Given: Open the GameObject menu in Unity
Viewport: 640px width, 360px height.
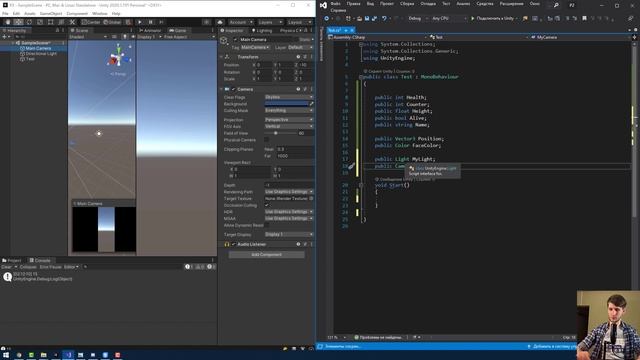Looking at the screenshot, I should [x=51, y=13].
